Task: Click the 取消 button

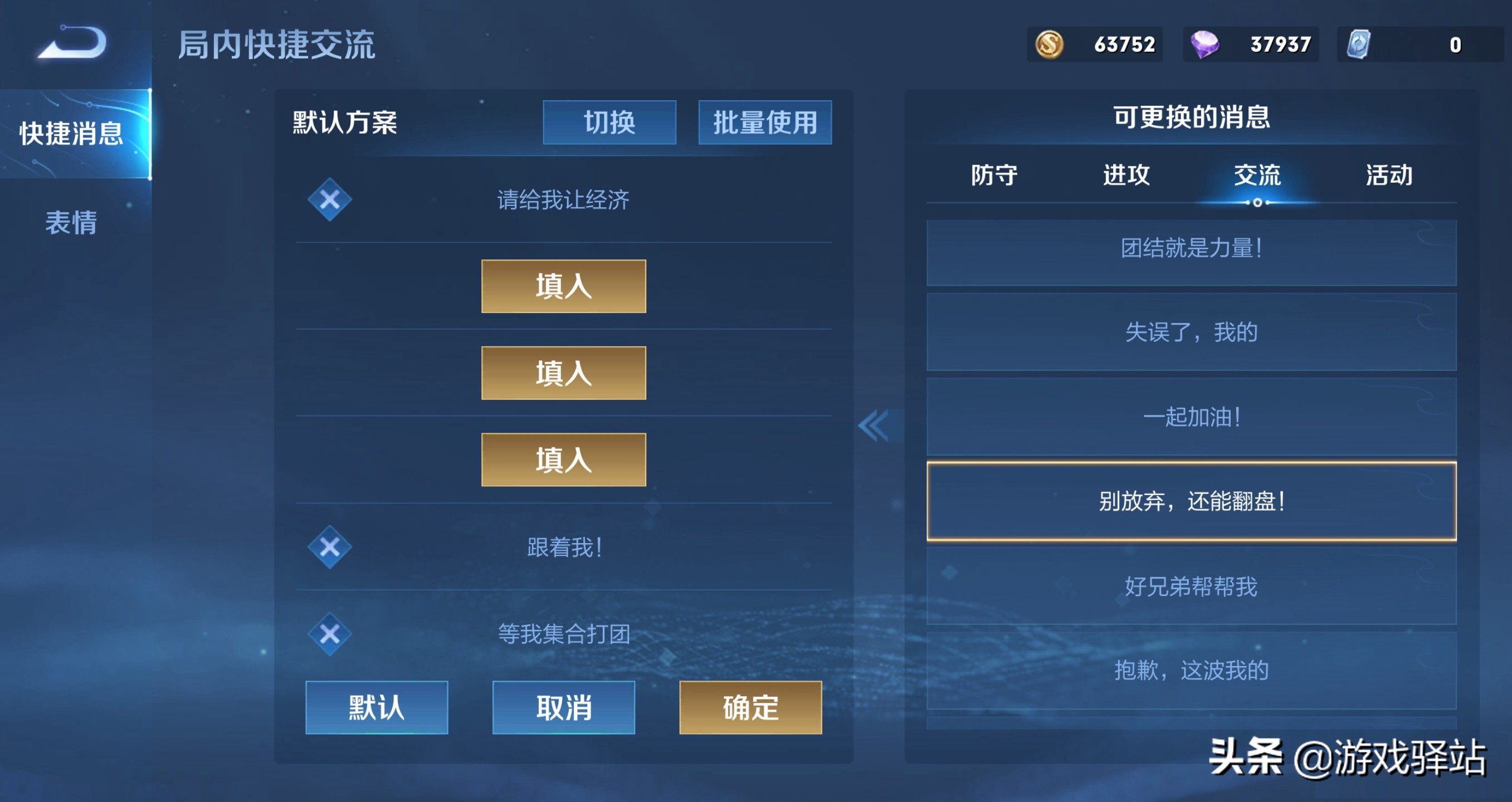Action: (x=563, y=707)
